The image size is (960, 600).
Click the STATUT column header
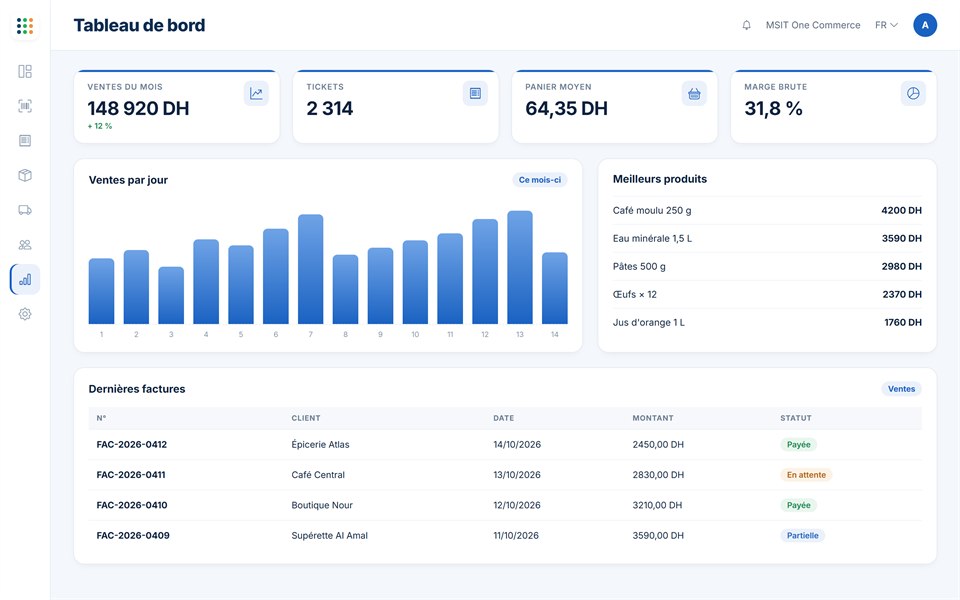[x=796, y=418]
